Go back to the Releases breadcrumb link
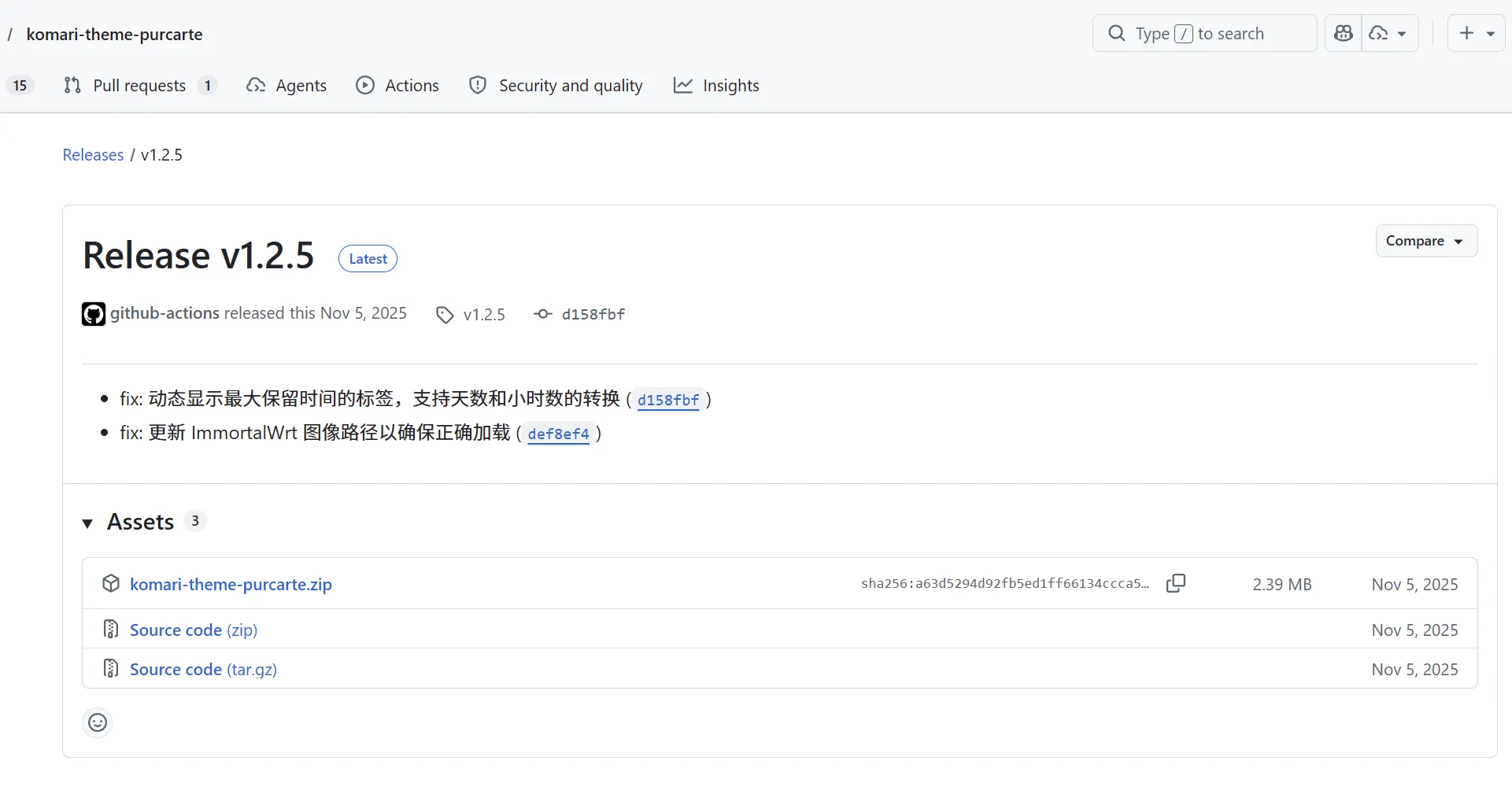 click(93, 155)
